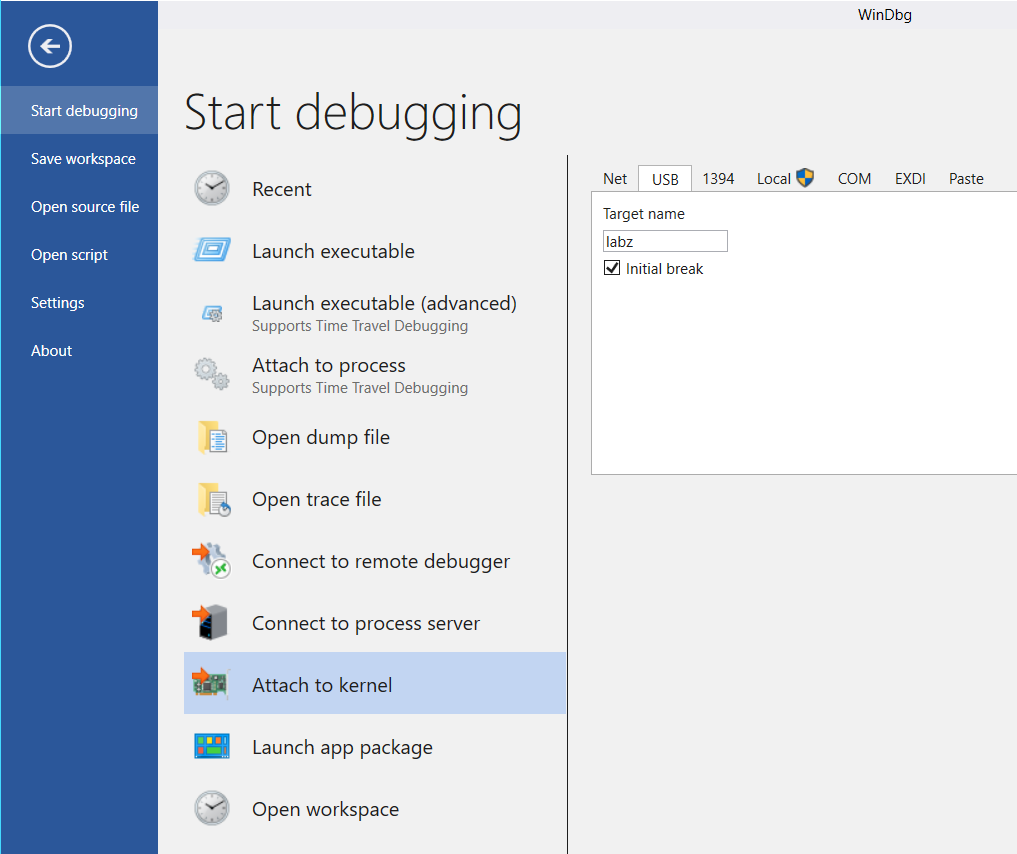Open Settings from the sidebar
Viewport: 1017px width, 854px height.
tap(79, 302)
